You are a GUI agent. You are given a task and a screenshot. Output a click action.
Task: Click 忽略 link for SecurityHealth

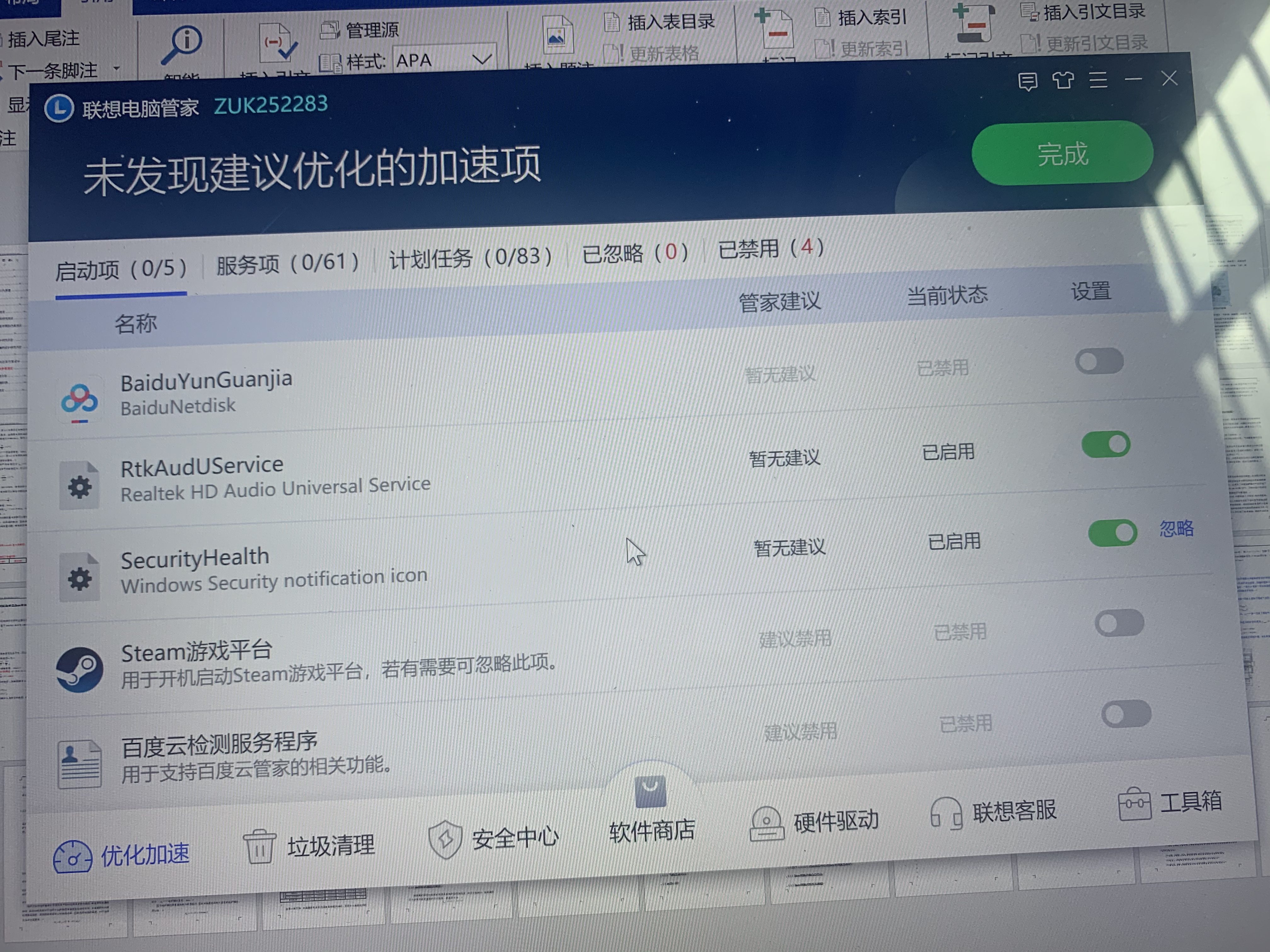pyautogui.click(x=1176, y=528)
